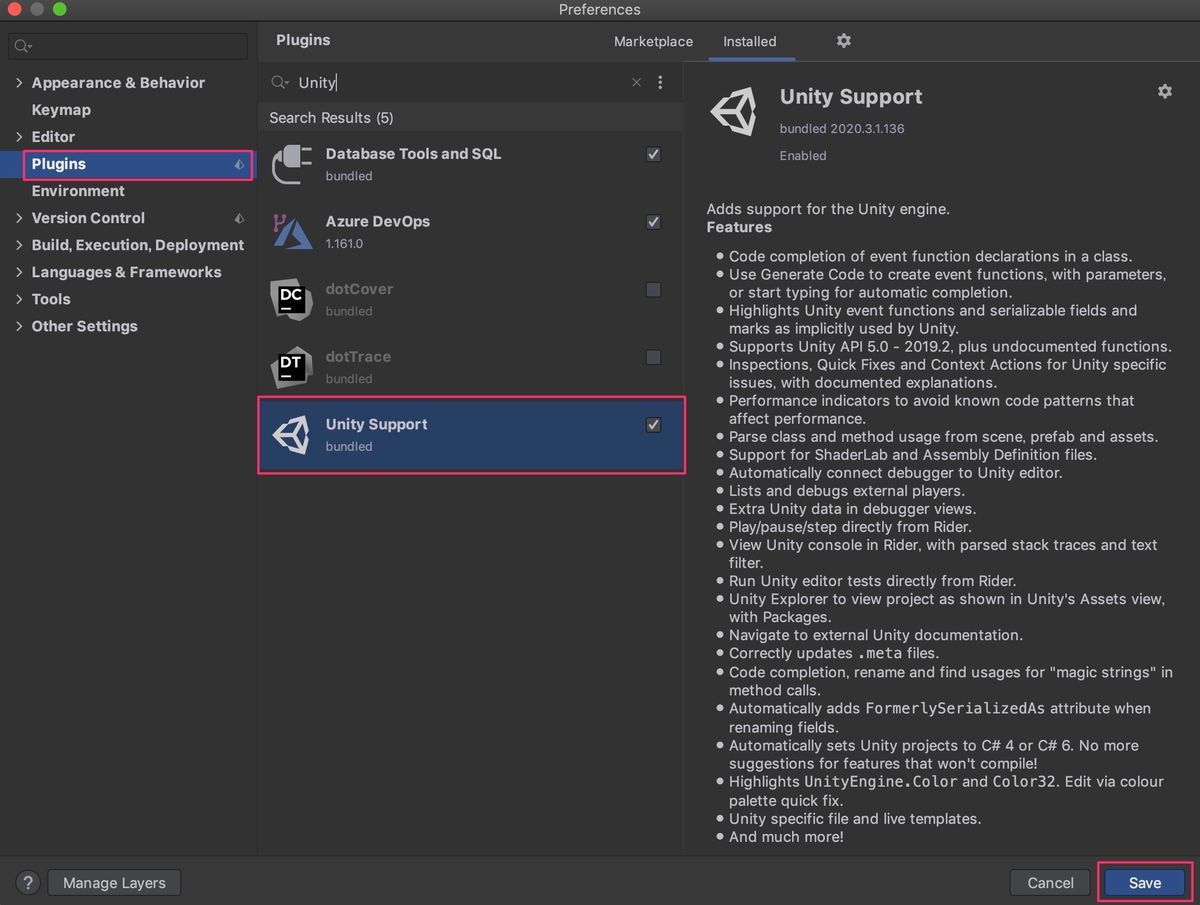
Task: Click the Azure DevOps version 1.161.0 text
Action: coord(344,244)
